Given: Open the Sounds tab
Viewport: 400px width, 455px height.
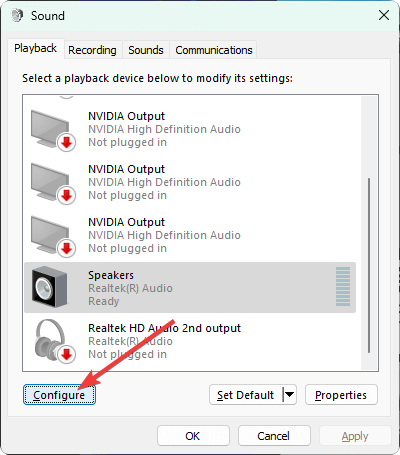Looking at the screenshot, I should click(146, 50).
